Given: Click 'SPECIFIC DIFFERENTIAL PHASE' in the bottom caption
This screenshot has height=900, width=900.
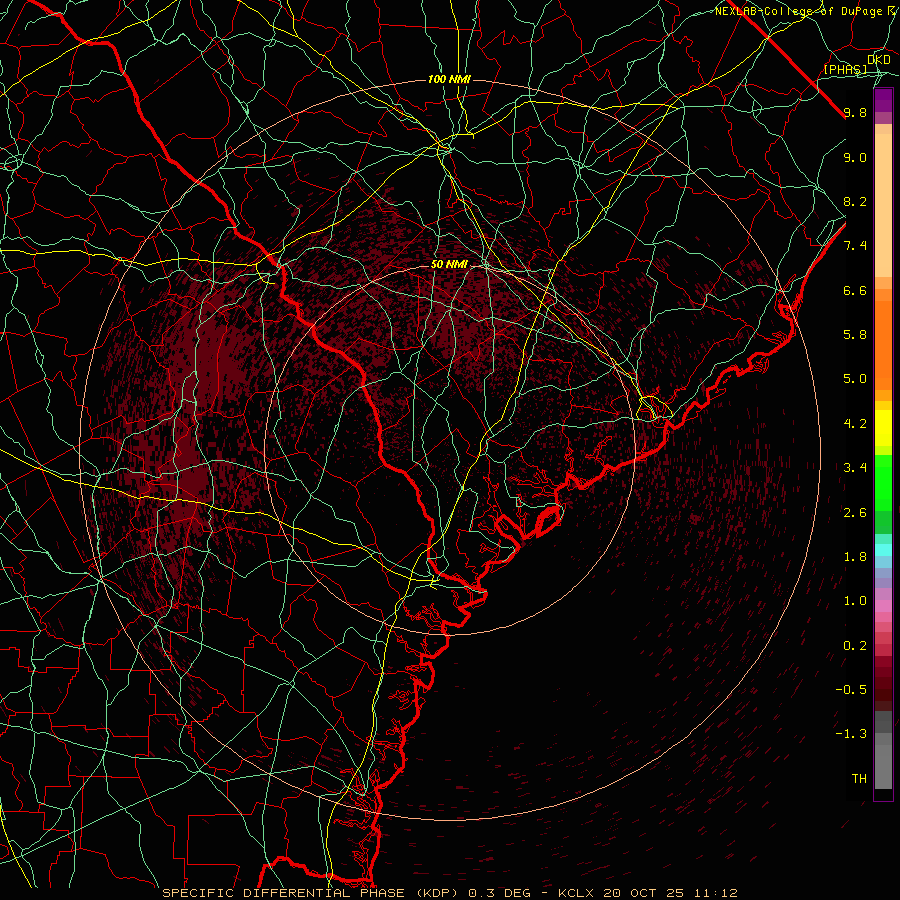Looking at the screenshot, I should tap(283, 893).
